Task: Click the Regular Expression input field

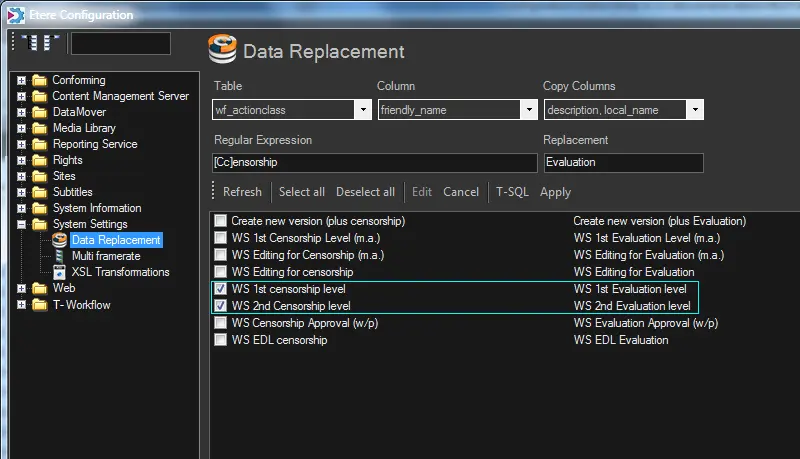Action: click(374, 162)
